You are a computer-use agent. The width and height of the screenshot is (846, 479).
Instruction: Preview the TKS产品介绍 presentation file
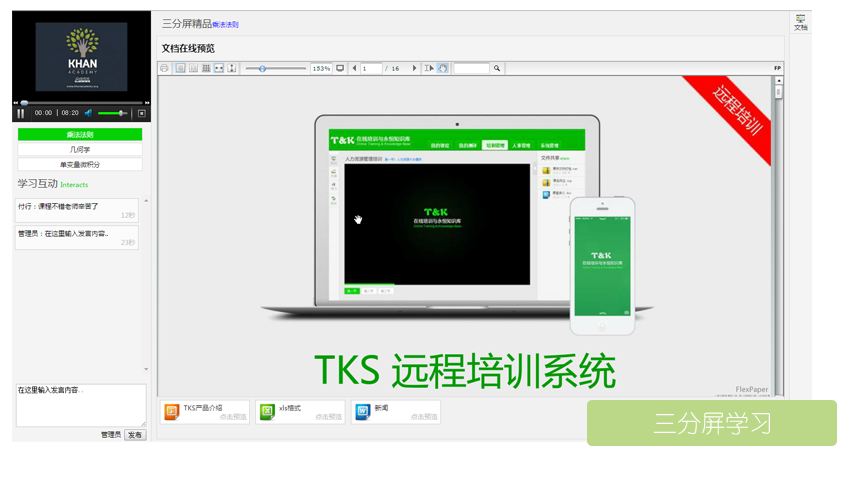204,412
